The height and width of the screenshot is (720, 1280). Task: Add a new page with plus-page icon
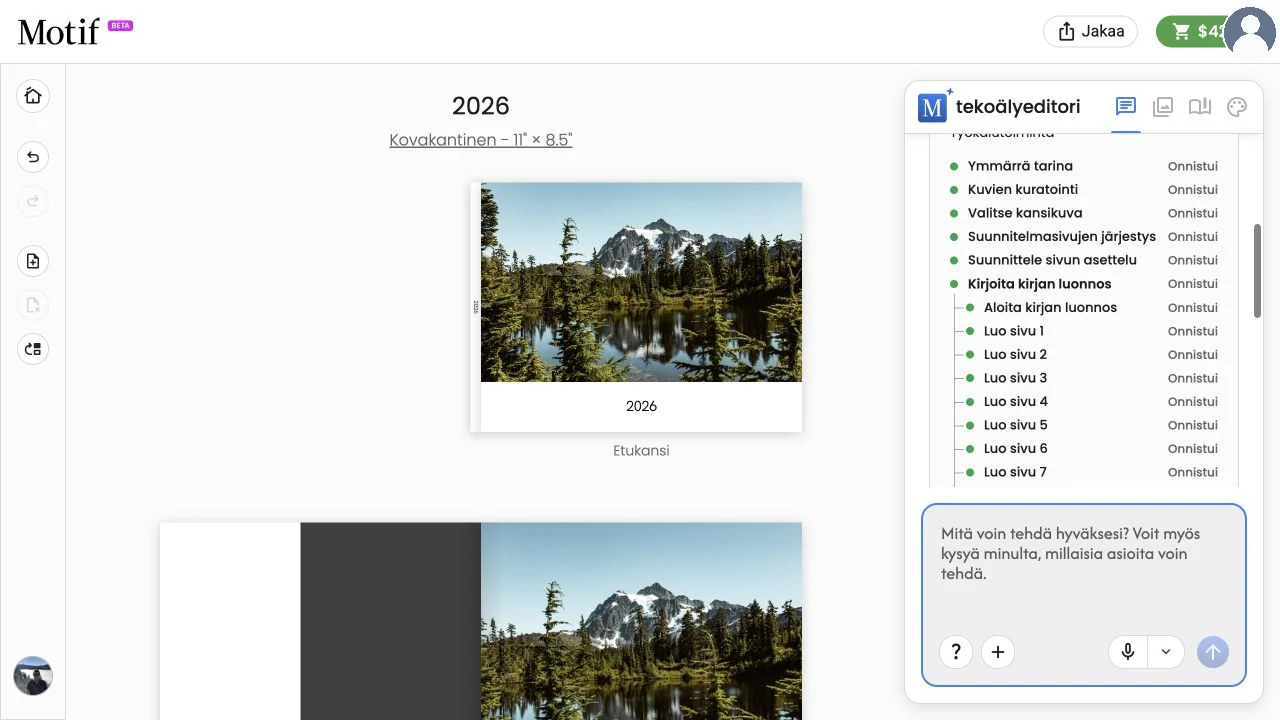coord(33,261)
